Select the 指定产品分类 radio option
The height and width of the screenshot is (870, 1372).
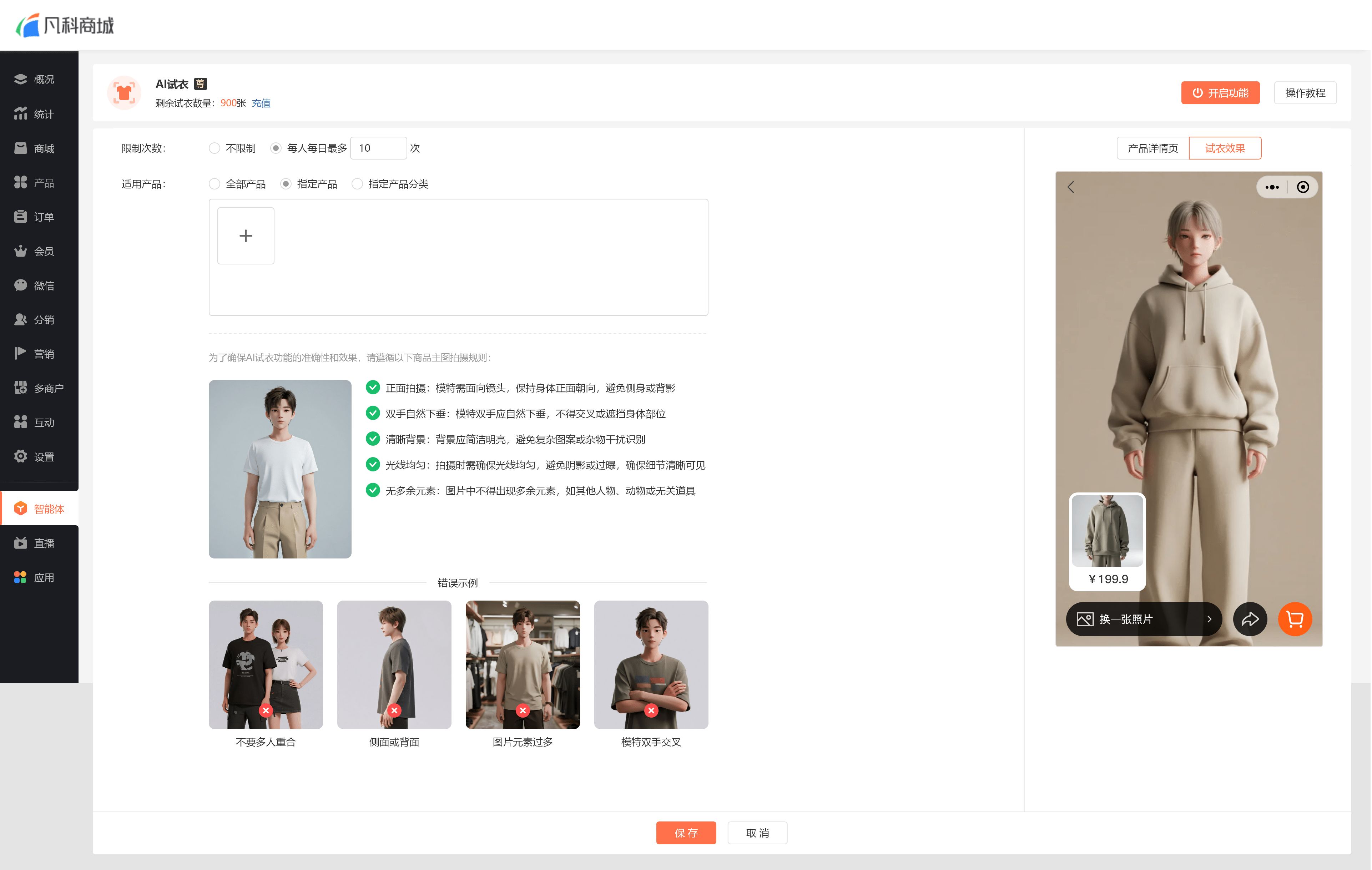(x=357, y=184)
